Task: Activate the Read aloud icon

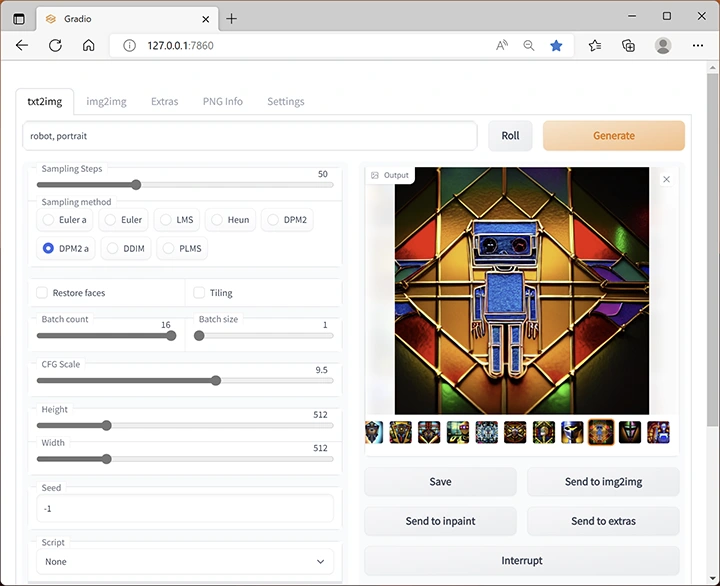Action: point(502,45)
